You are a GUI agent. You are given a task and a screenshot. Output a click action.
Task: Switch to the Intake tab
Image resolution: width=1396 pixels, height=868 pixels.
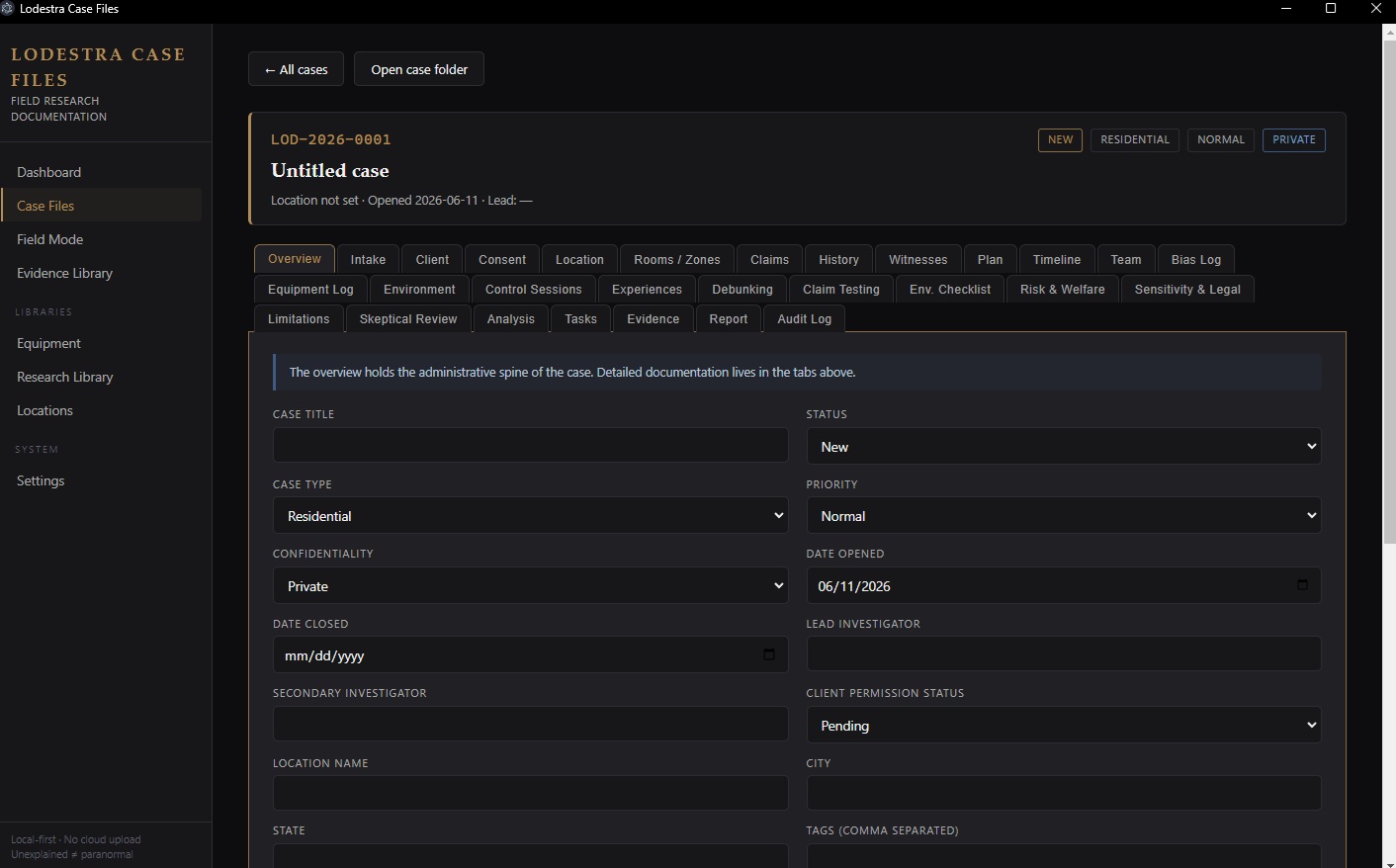368,259
